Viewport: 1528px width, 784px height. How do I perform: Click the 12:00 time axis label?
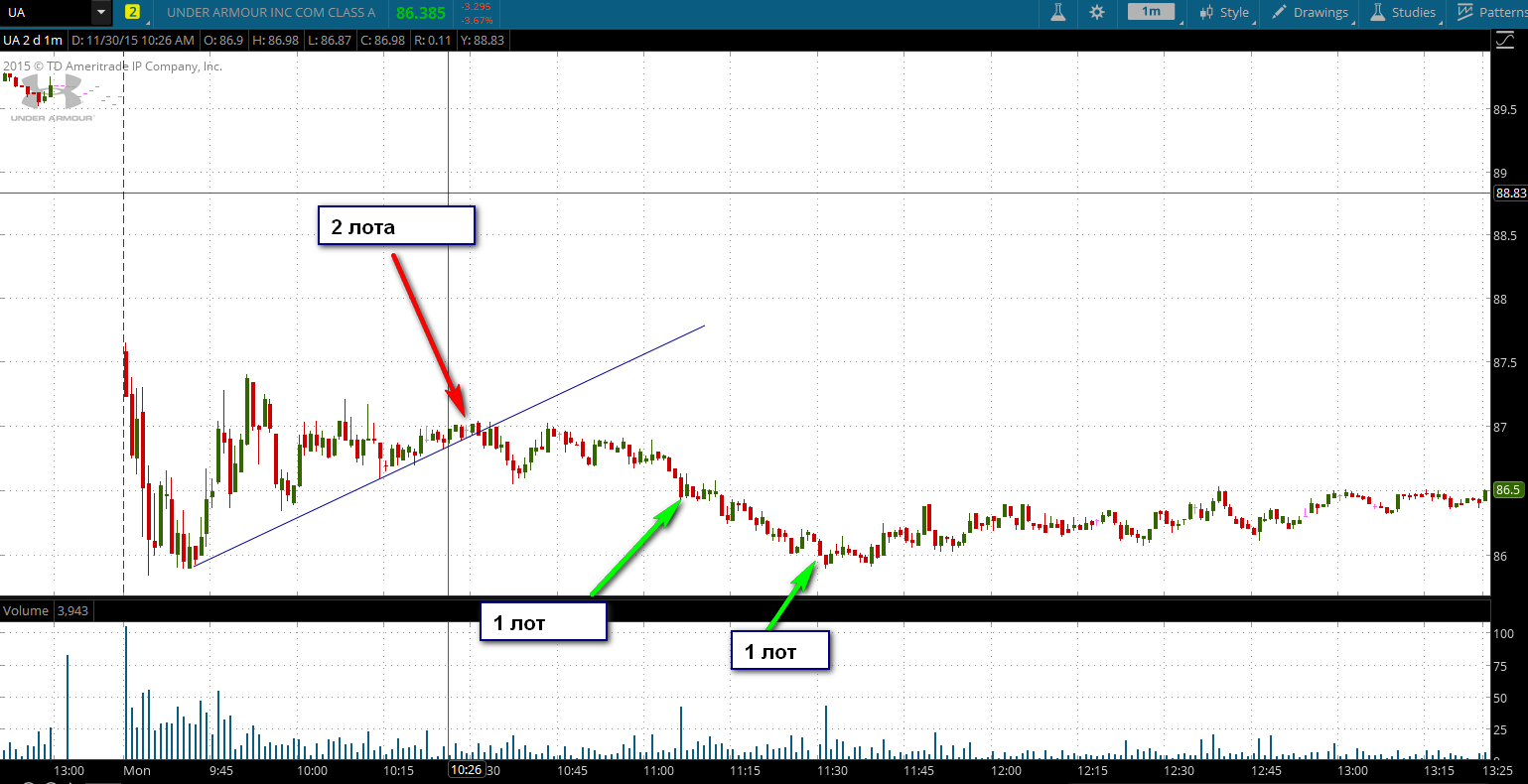[x=1006, y=770]
